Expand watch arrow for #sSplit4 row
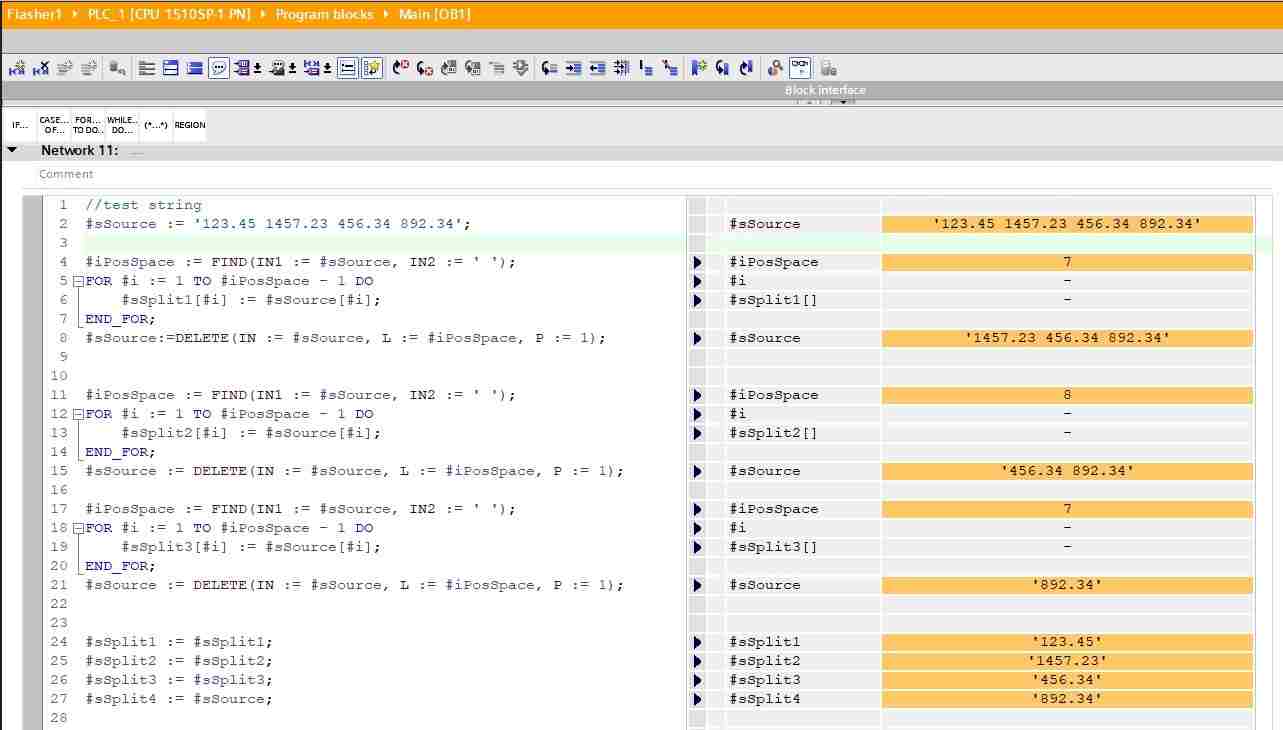Screen dimensions: 1283x730 tap(698, 699)
